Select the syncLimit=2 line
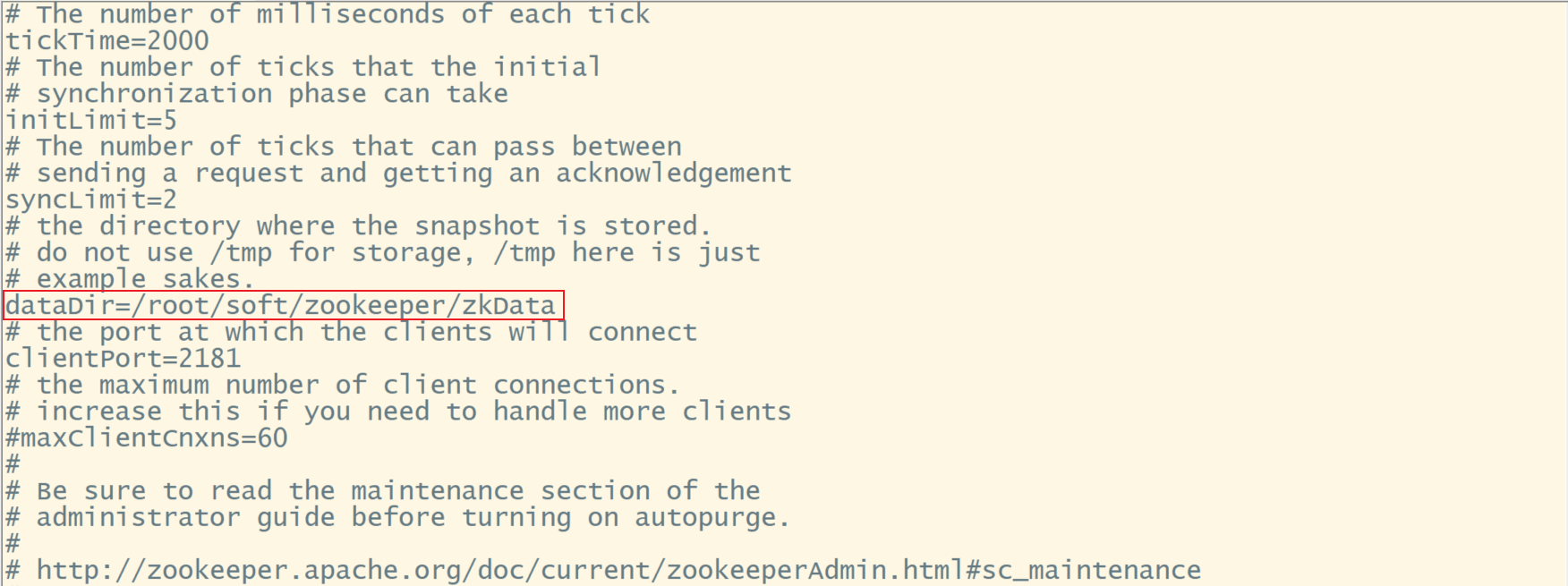The height and width of the screenshot is (586, 1568). [x=91, y=200]
